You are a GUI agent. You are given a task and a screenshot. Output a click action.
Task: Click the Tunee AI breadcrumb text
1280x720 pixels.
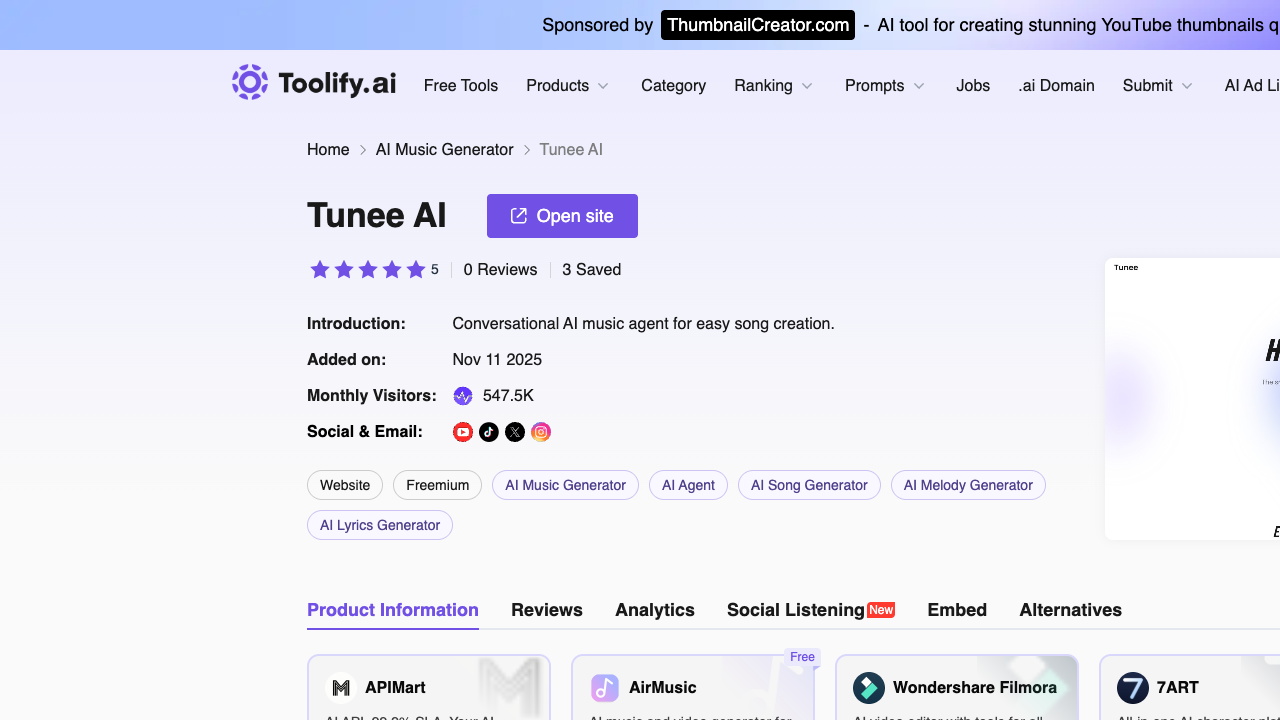(x=571, y=150)
